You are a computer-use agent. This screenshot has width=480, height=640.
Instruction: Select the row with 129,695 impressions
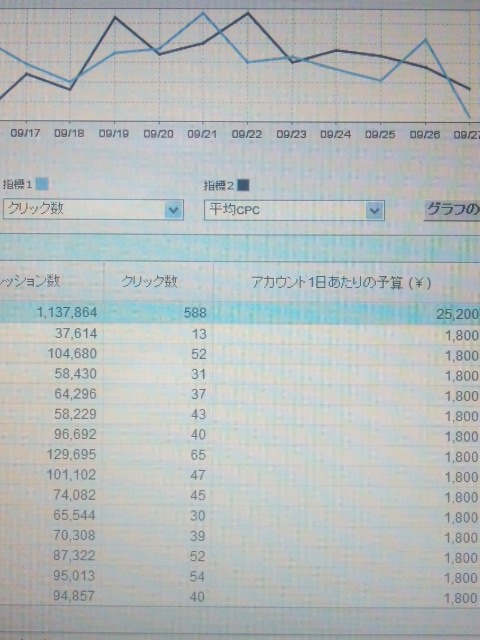tap(240, 455)
